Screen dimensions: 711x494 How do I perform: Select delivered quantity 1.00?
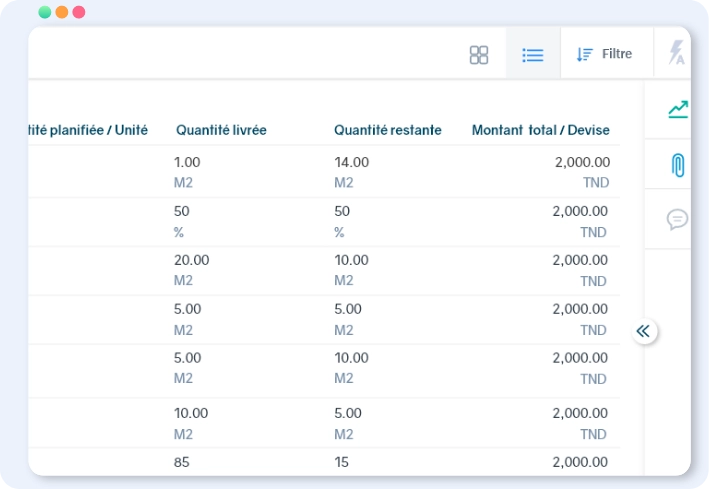click(x=187, y=162)
